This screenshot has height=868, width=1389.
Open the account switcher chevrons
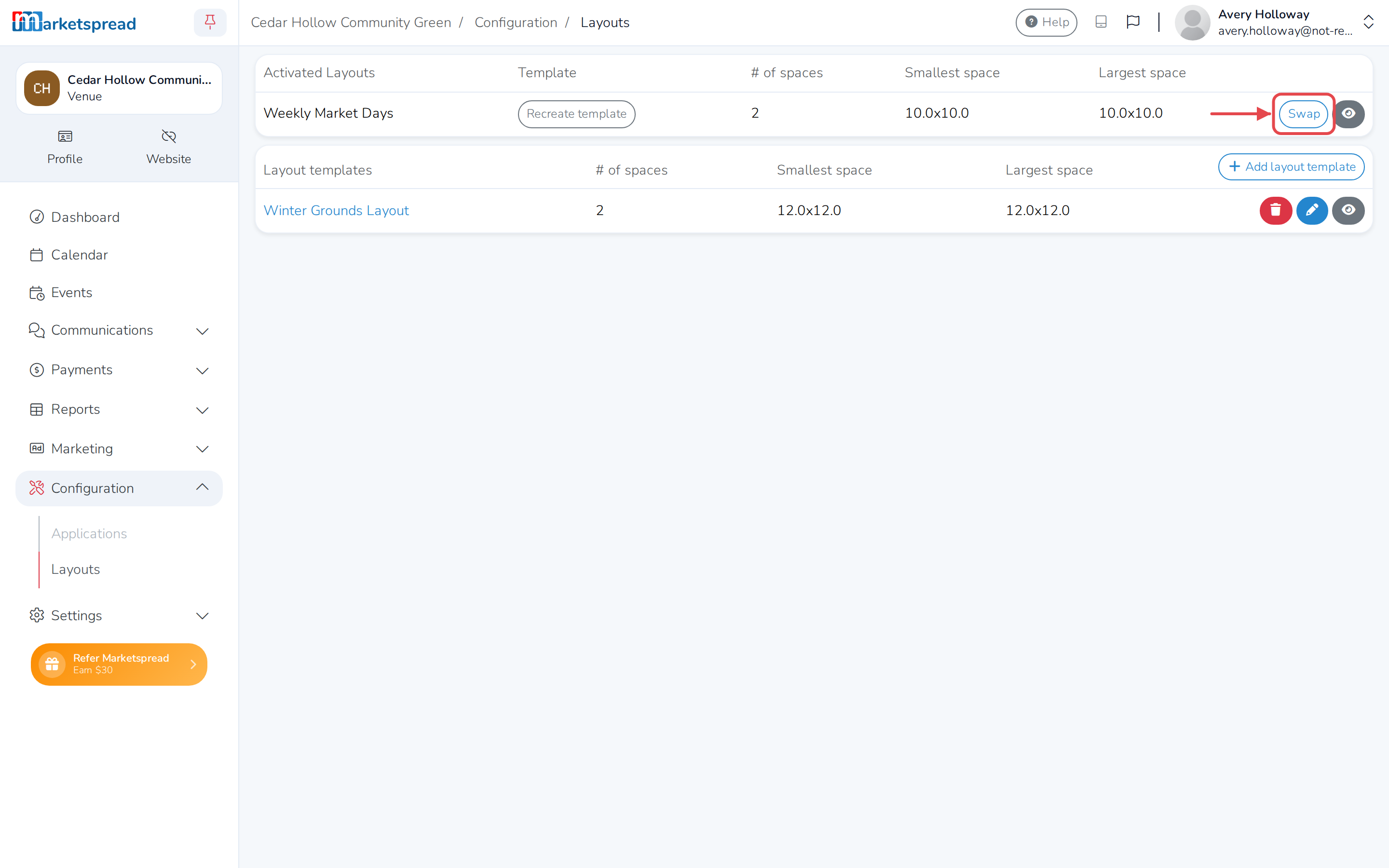click(x=1368, y=22)
